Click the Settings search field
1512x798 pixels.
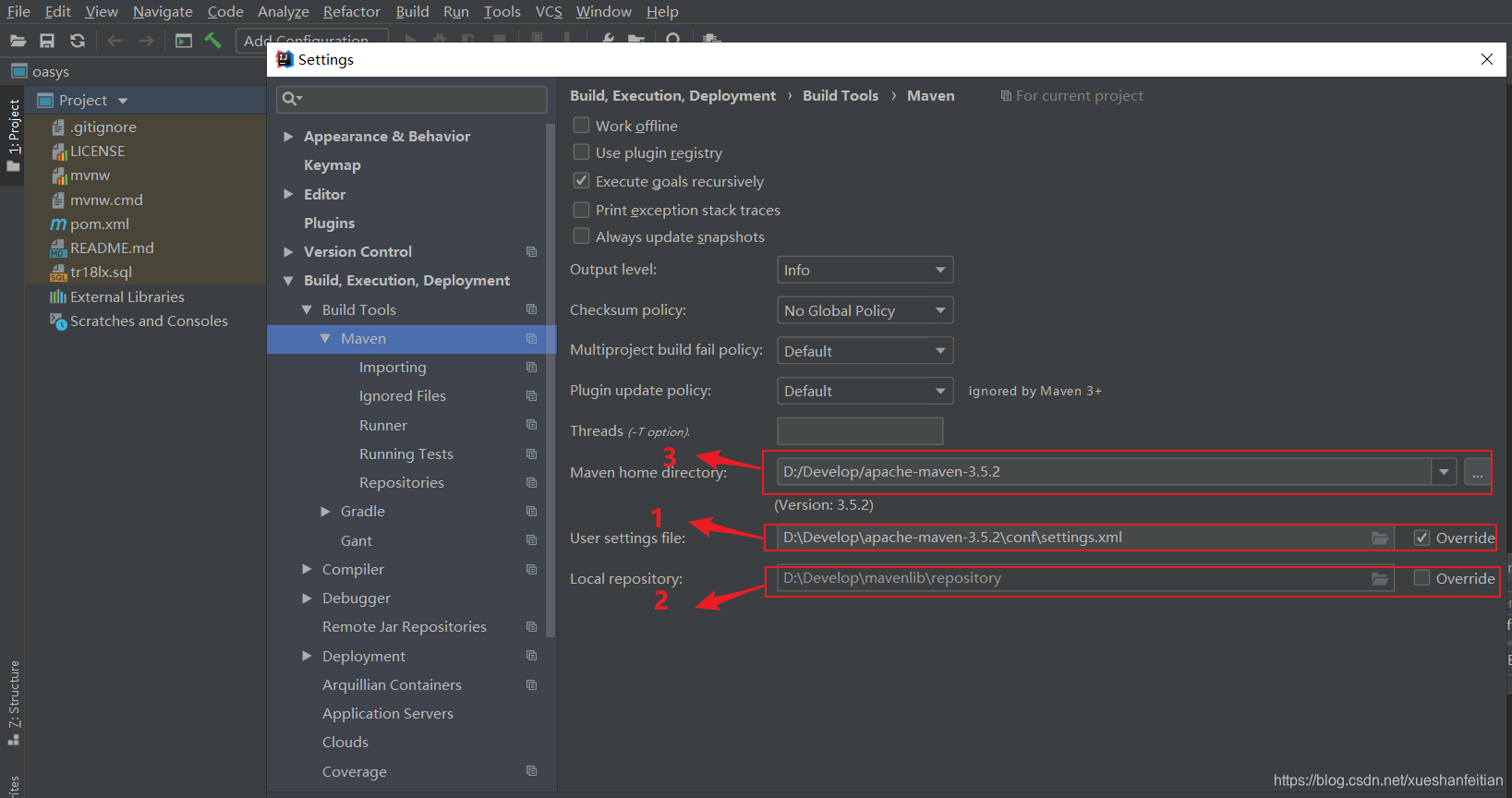(x=412, y=99)
